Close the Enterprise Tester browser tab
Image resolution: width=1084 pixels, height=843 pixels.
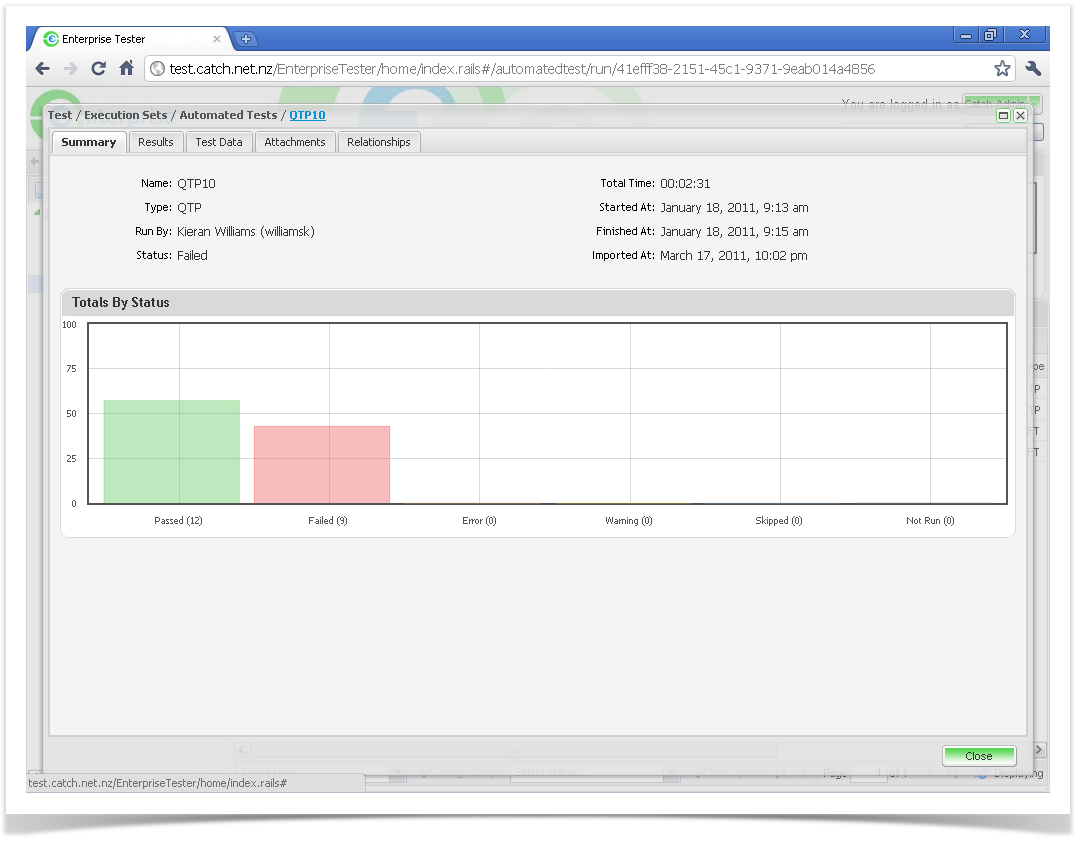click(x=217, y=39)
